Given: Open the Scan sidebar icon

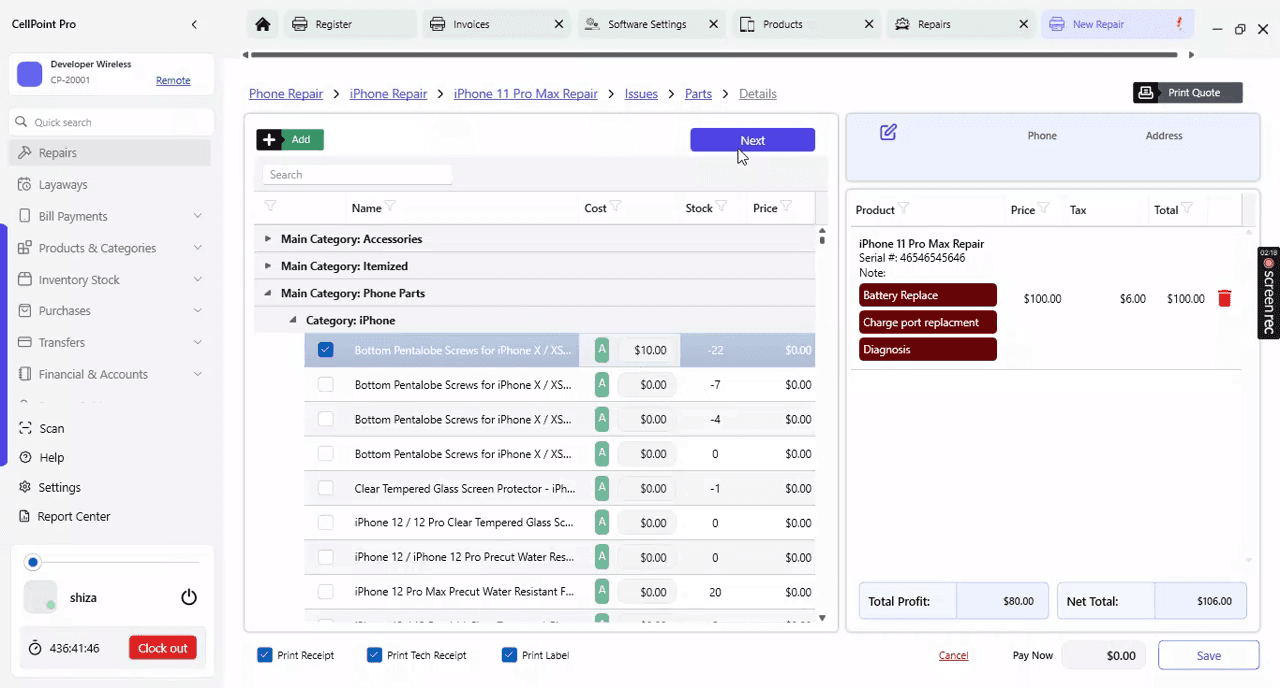Looking at the screenshot, I should pyautogui.click(x=25, y=428).
